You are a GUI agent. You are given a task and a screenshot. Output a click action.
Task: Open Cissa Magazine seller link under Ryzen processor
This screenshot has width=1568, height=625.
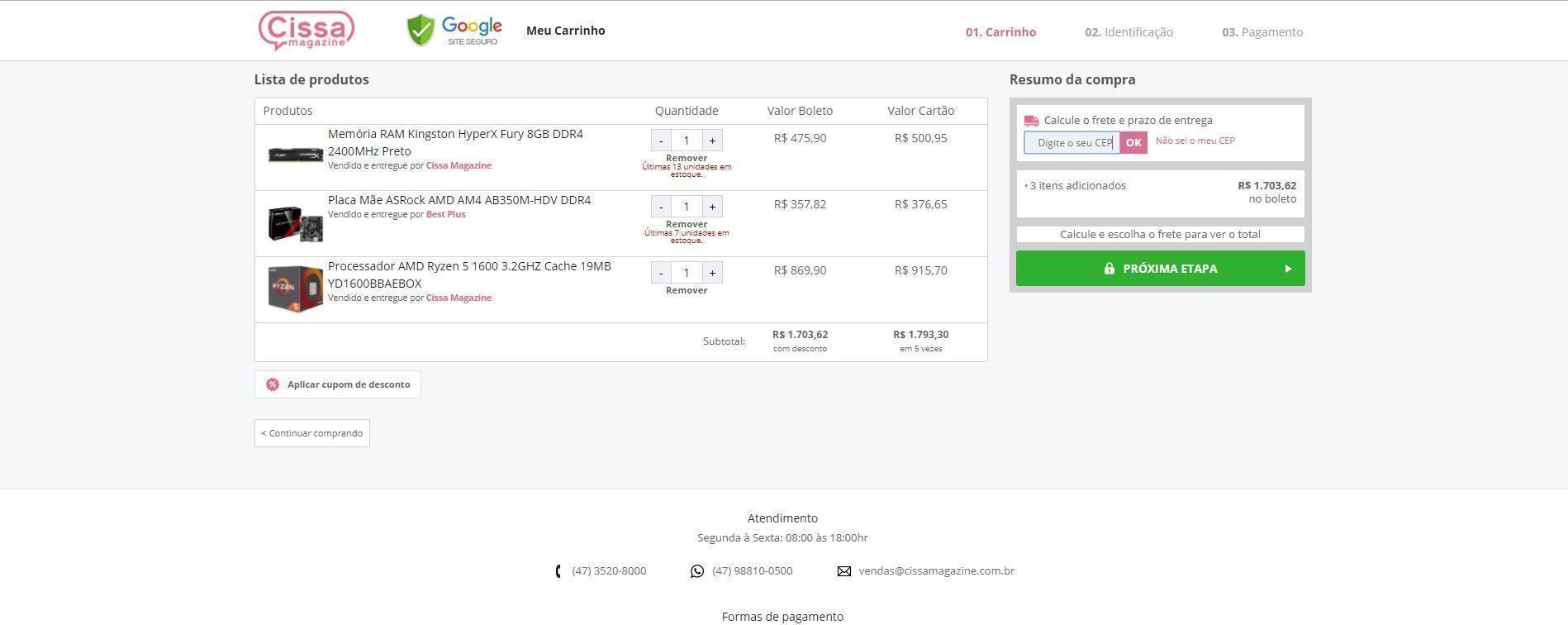[x=459, y=298]
